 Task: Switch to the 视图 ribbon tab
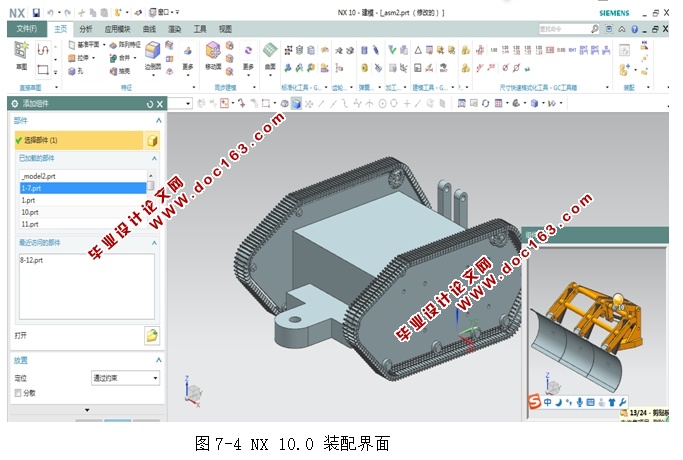(x=225, y=29)
